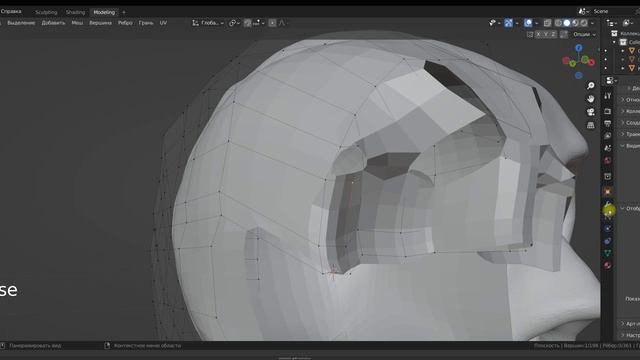Switch to the Sculpting workspace tab
The width and height of the screenshot is (640, 360).
coord(46,12)
